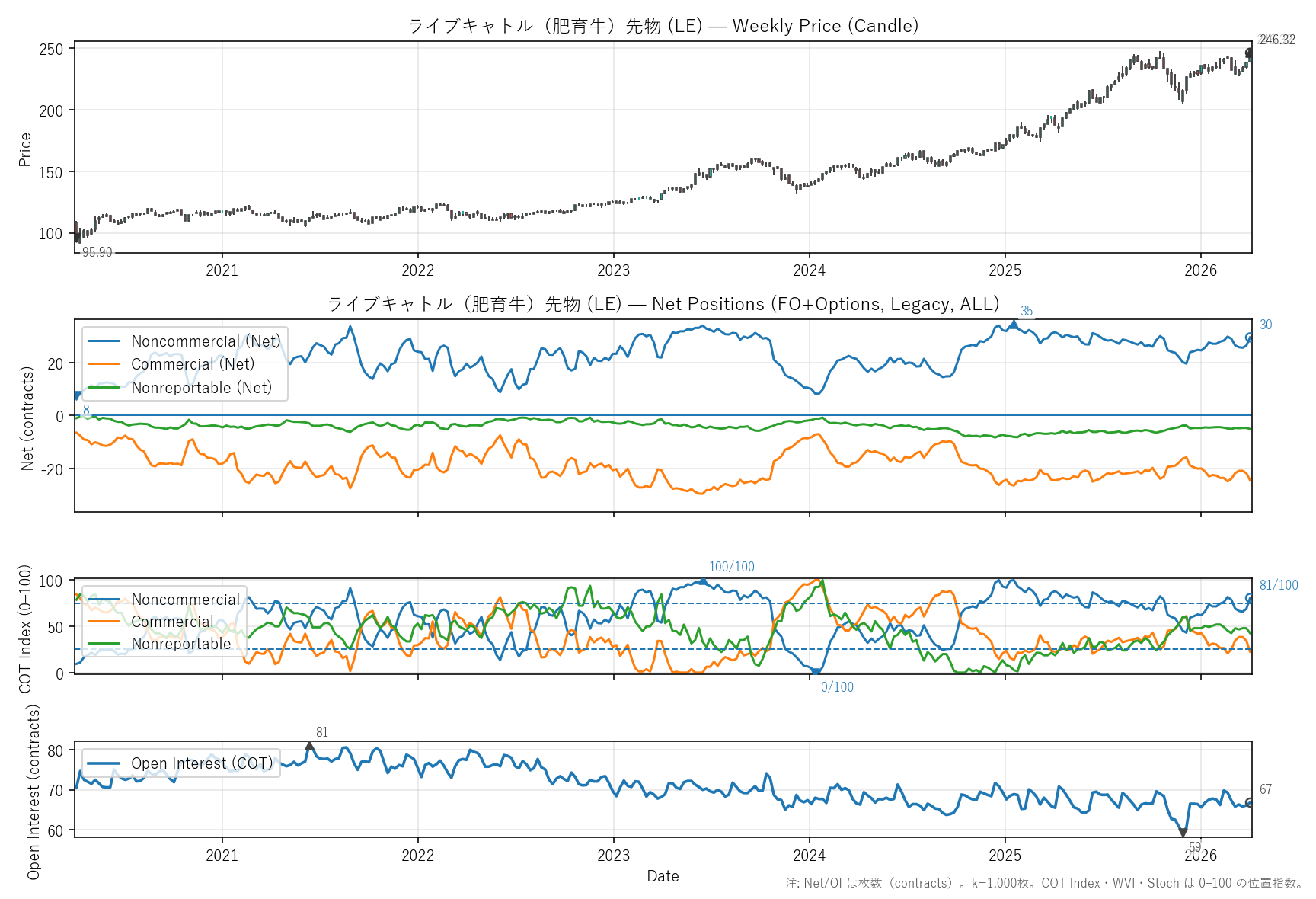Click the 81/100 latest COT Index circle

pos(1249,598)
